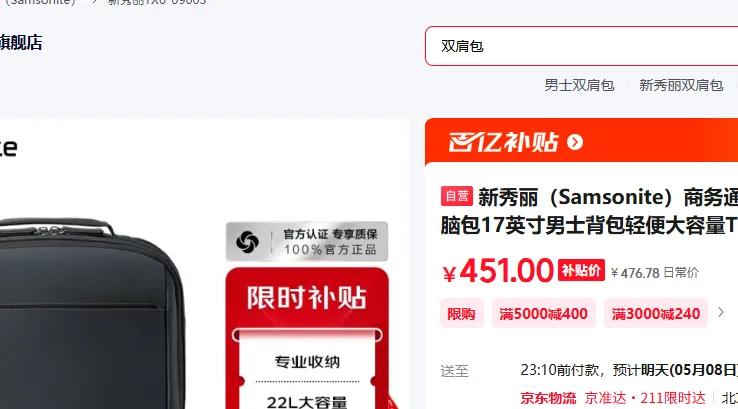Screen dimensions: 738x409
Task: Expand more promotions with the chevron arrow
Action: point(721,312)
